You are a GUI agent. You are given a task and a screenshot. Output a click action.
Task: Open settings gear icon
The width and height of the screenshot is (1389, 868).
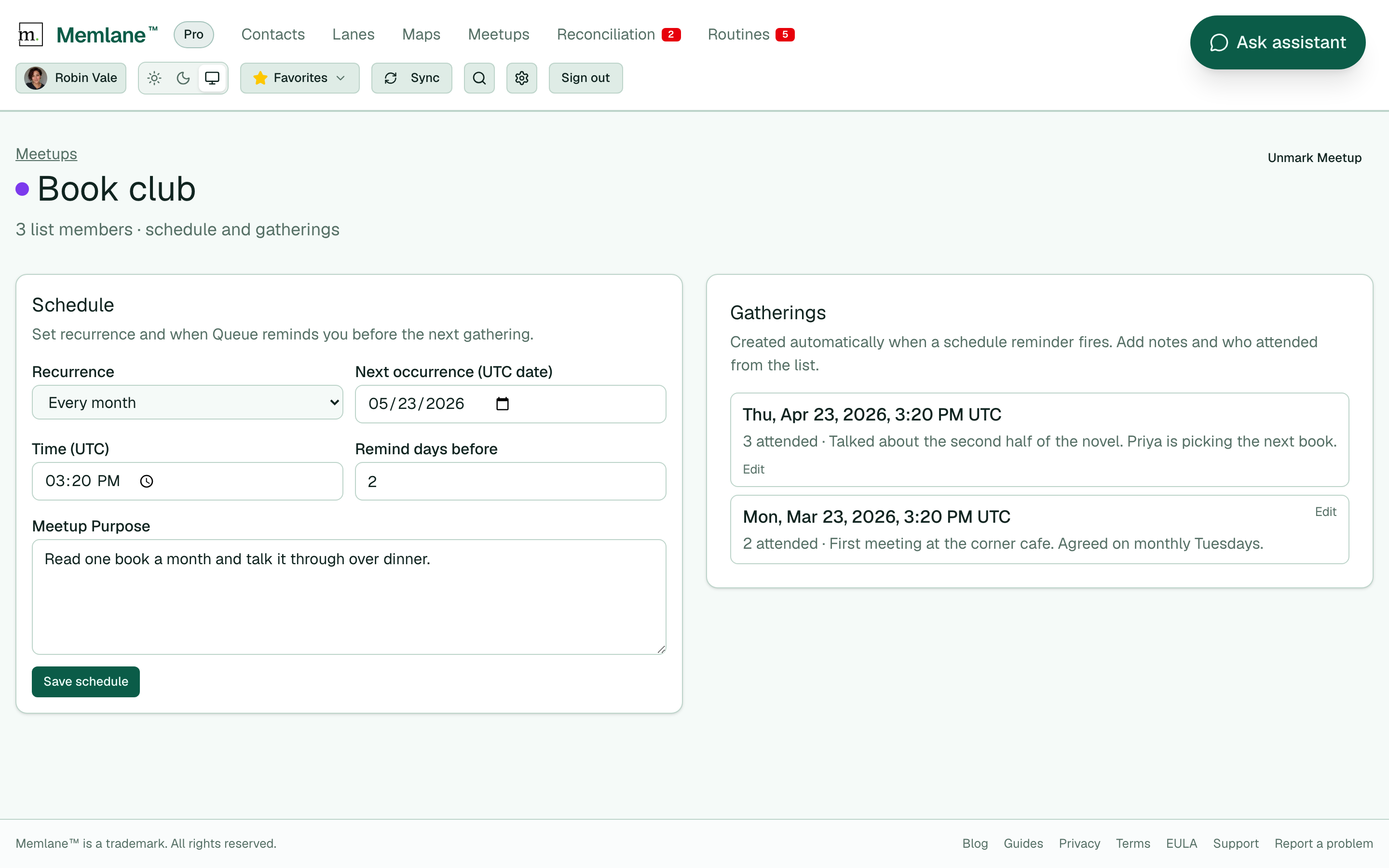[x=522, y=78]
